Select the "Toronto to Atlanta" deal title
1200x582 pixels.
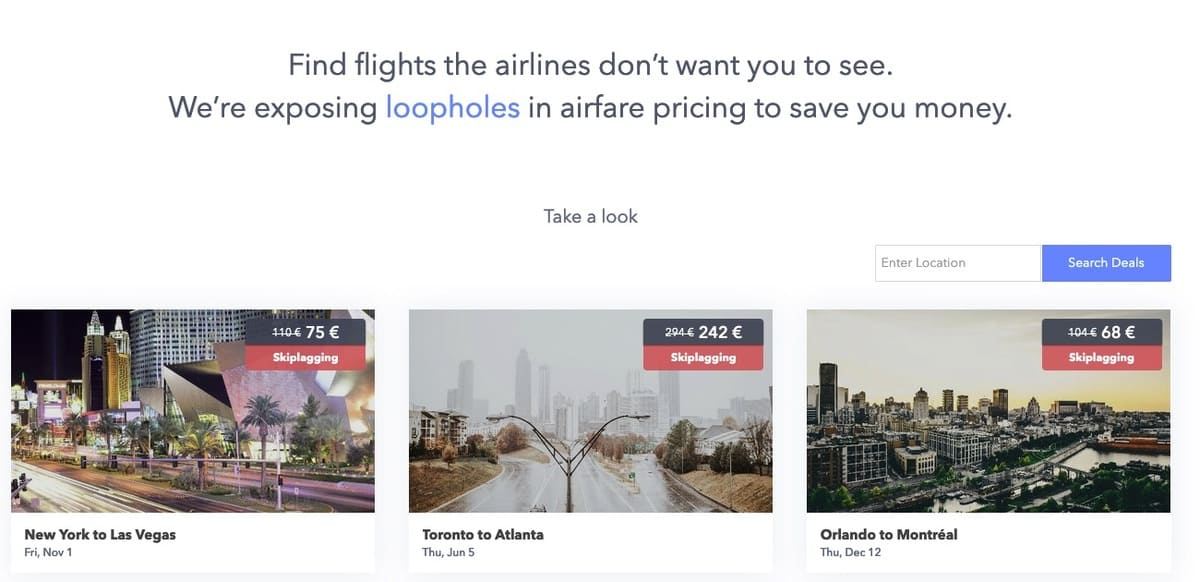(x=483, y=535)
